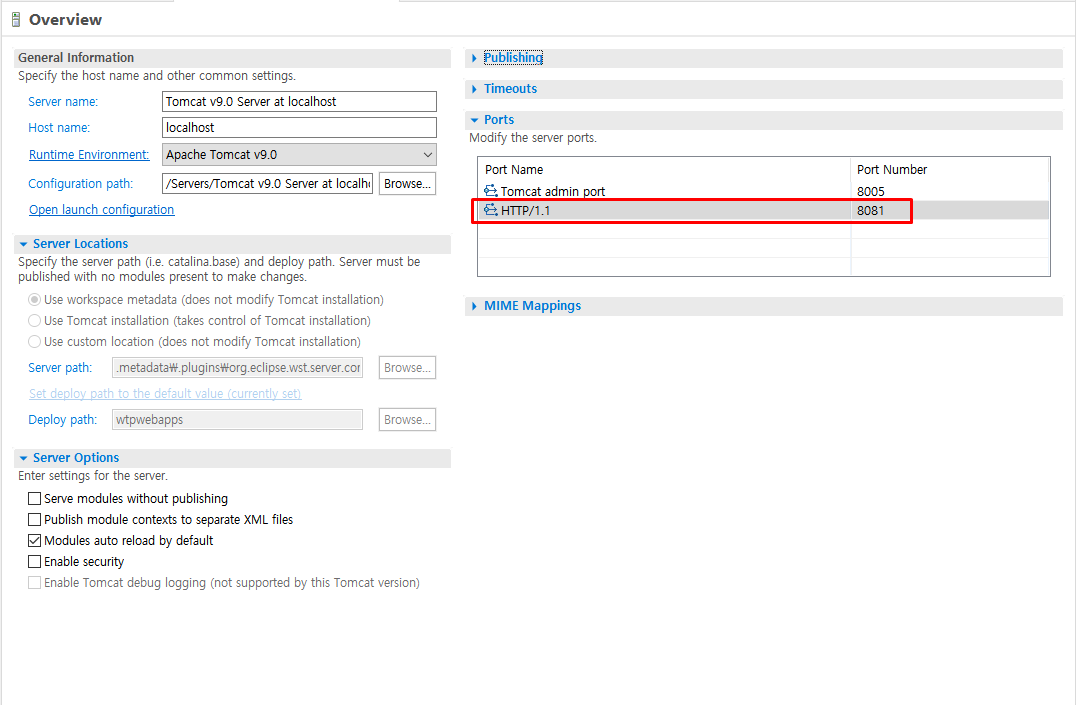The width and height of the screenshot is (1076, 705).
Task: Check Publish module contexts to separate XML files
Action: [x=34, y=520]
